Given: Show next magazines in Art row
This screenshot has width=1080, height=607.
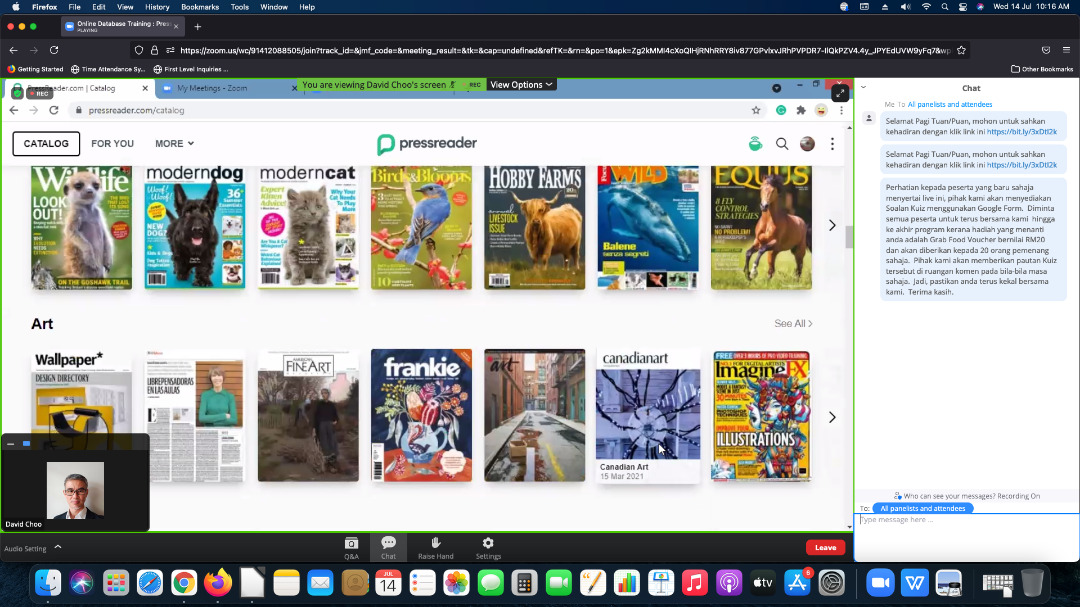Looking at the screenshot, I should click(832, 417).
